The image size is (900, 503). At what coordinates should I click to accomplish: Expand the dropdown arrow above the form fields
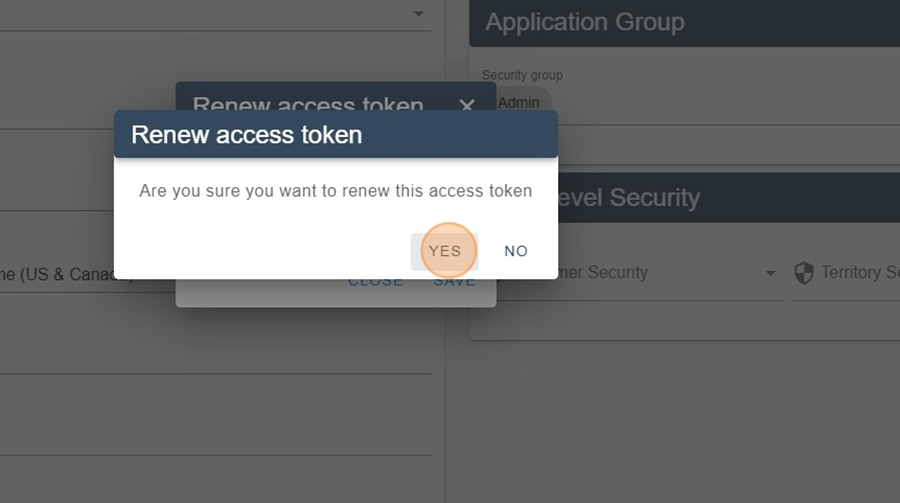pos(418,14)
